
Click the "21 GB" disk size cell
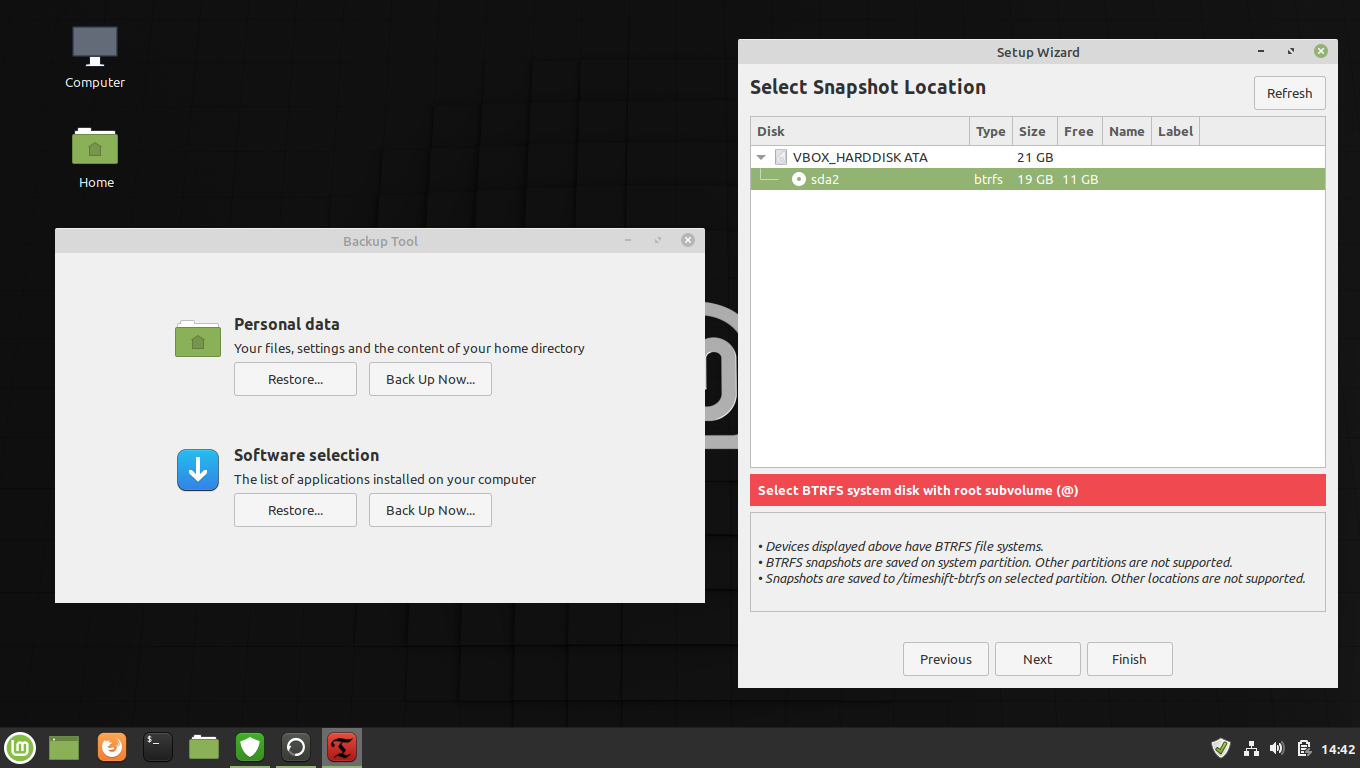[1035, 157]
